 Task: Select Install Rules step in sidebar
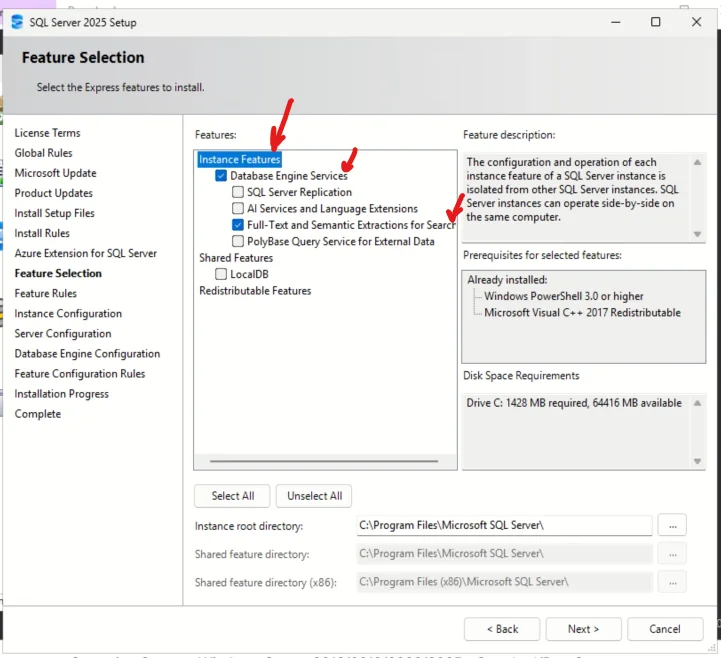click(x=42, y=233)
